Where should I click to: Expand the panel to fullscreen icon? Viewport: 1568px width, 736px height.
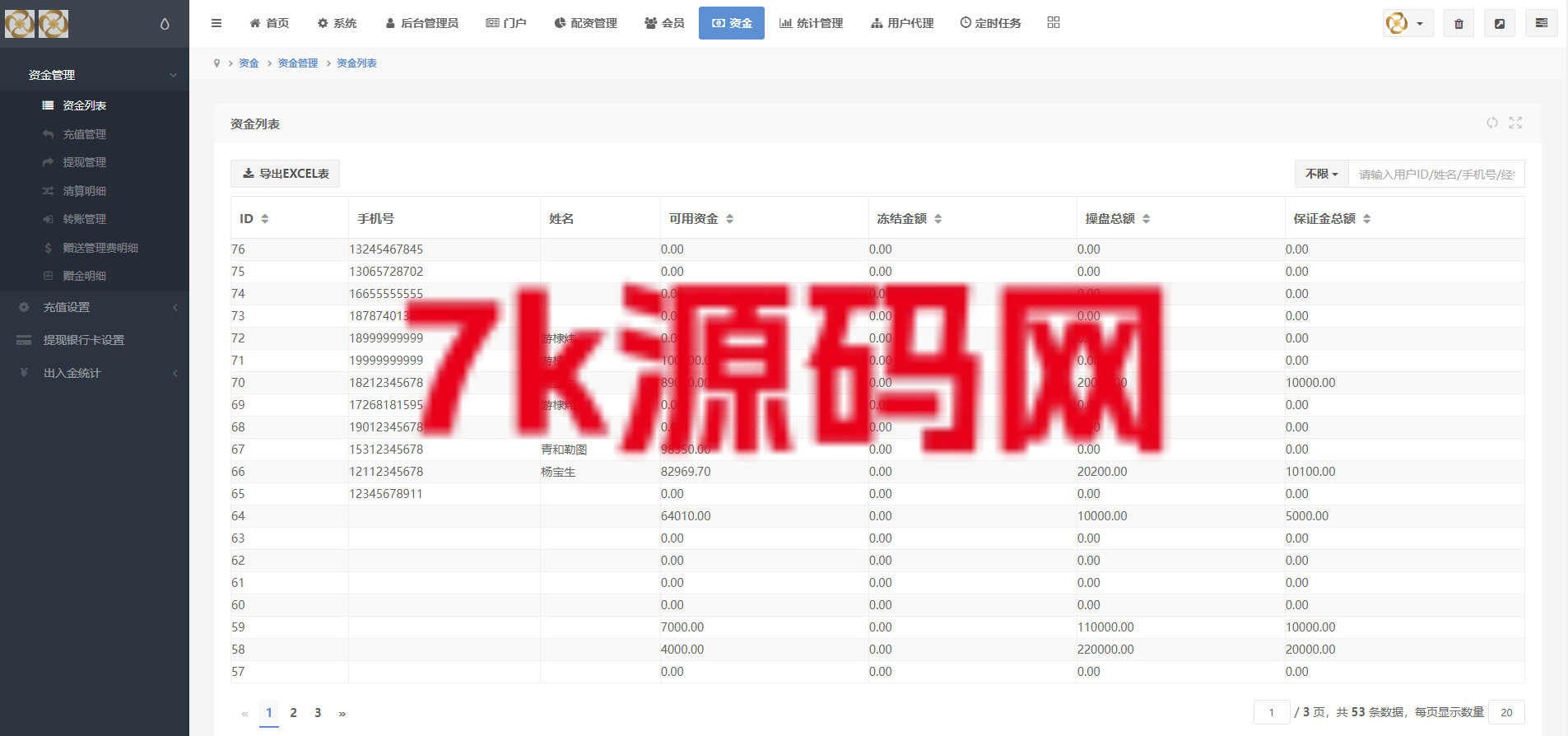(x=1515, y=123)
